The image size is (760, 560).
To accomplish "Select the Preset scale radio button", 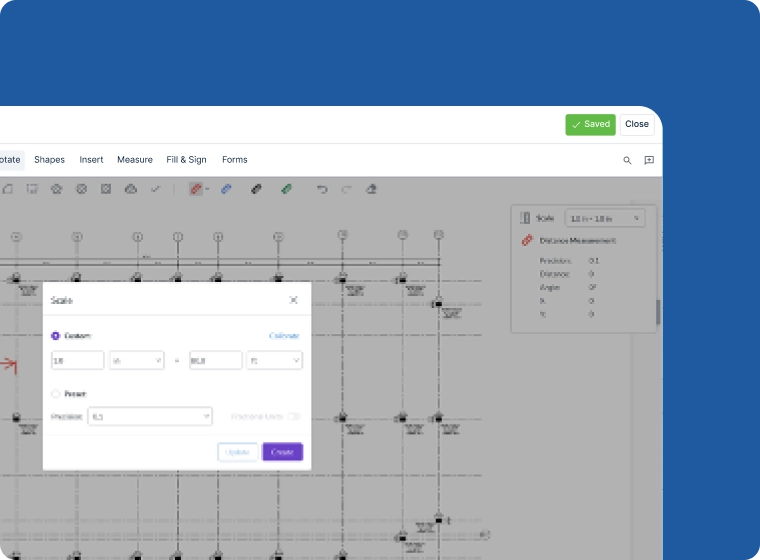I will [55, 394].
